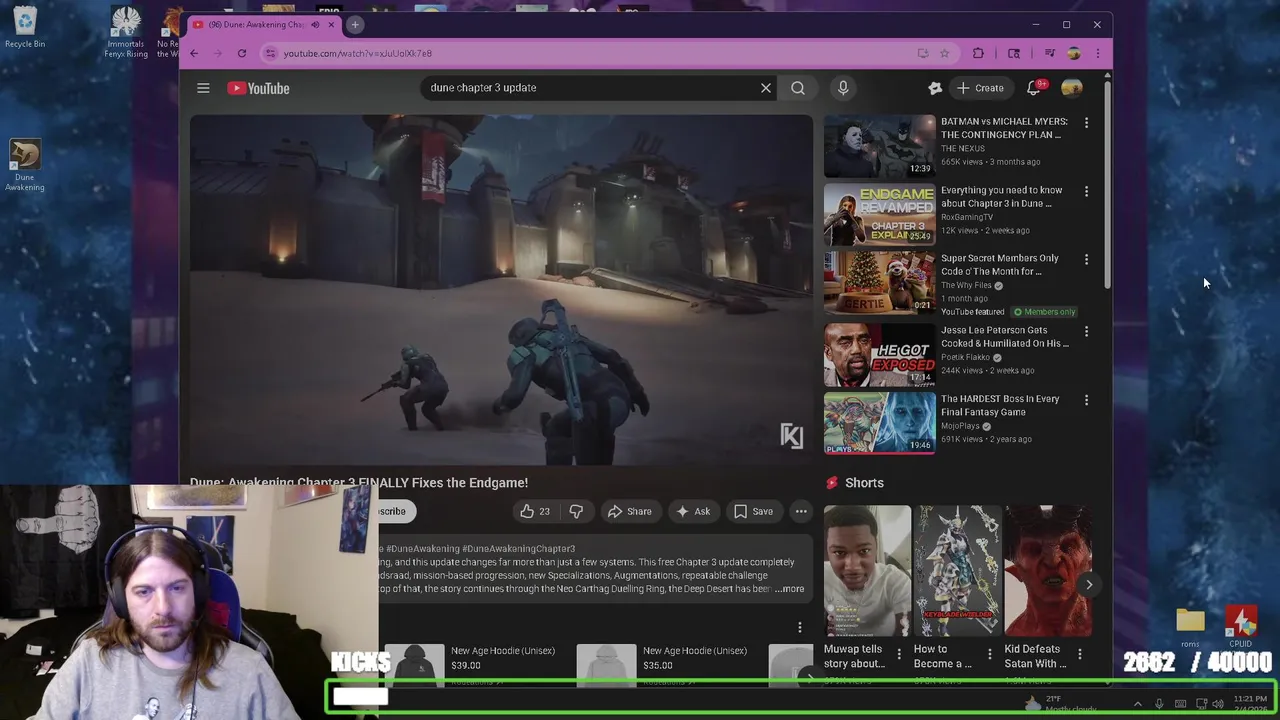Click the install/cast icon in address bar
1280x720 pixels.
point(923,53)
